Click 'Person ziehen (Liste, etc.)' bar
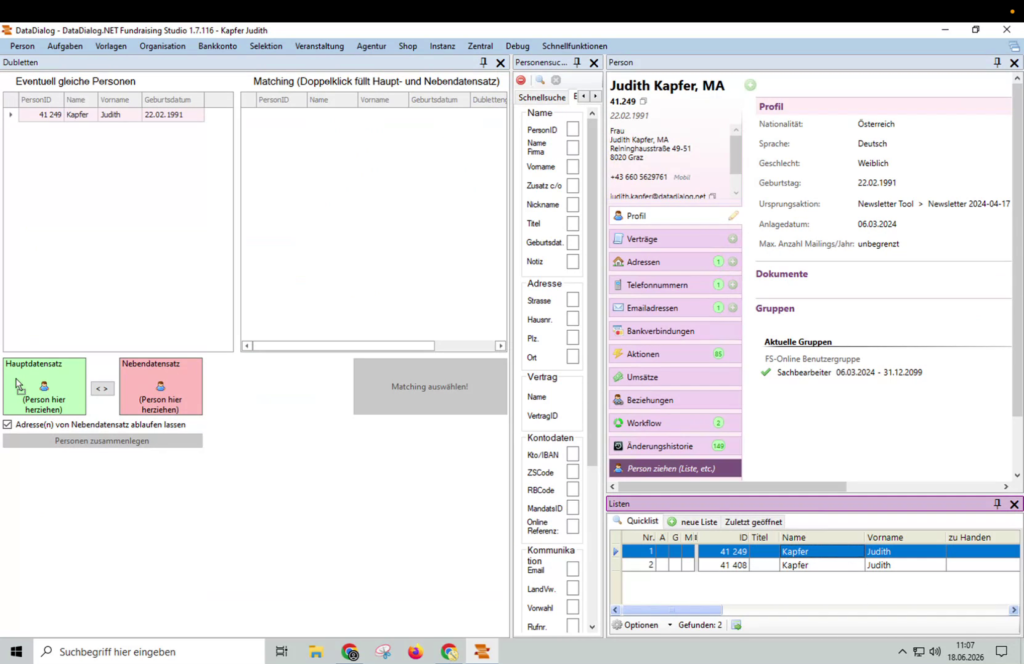 click(x=675, y=468)
